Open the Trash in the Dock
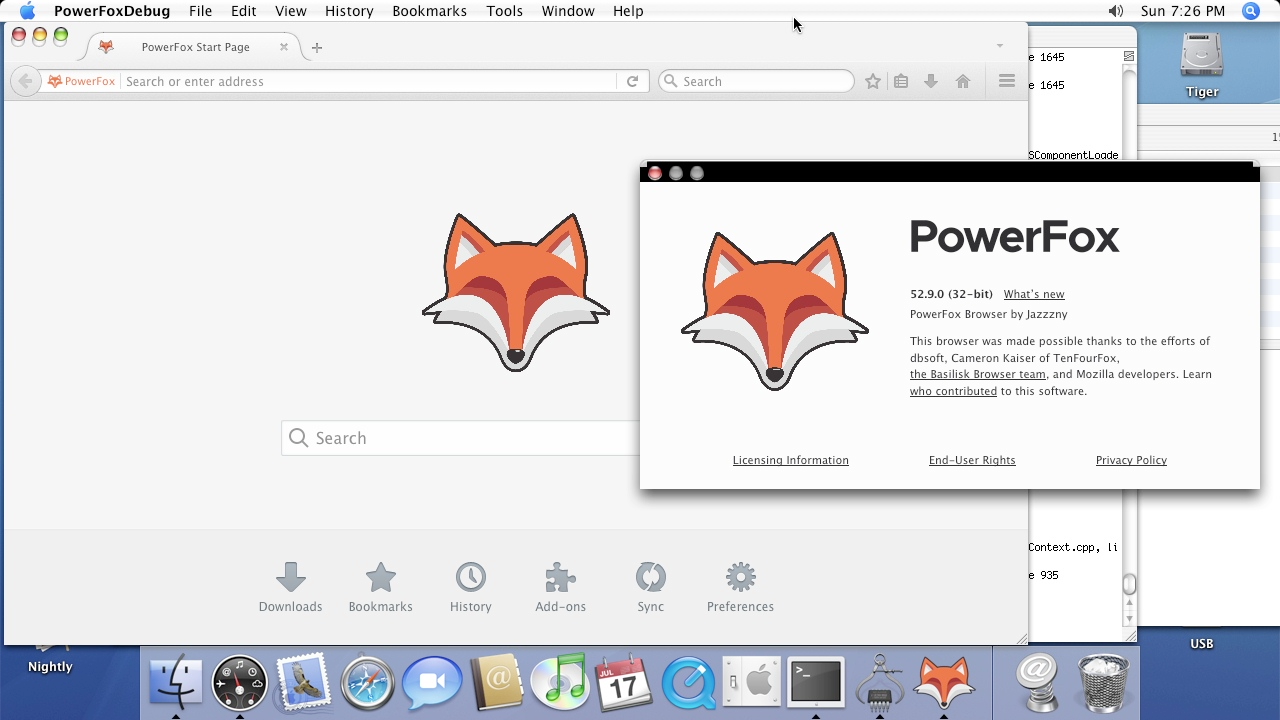Image resolution: width=1280 pixels, height=720 pixels. [1103, 682]
